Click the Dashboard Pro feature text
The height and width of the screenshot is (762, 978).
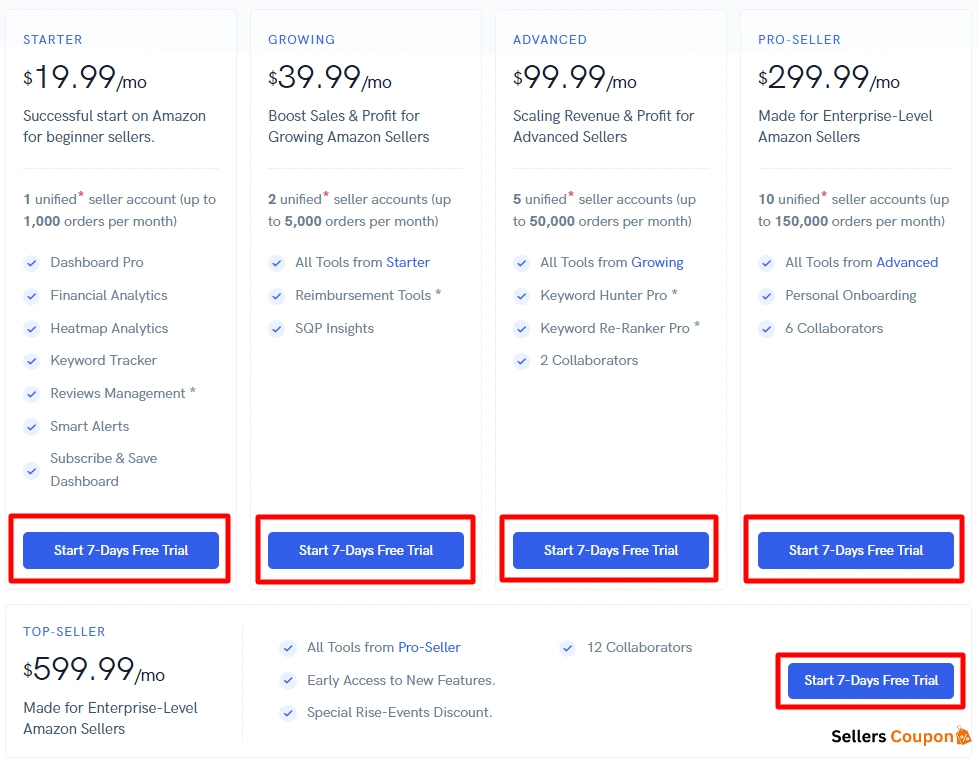(97, 263)
